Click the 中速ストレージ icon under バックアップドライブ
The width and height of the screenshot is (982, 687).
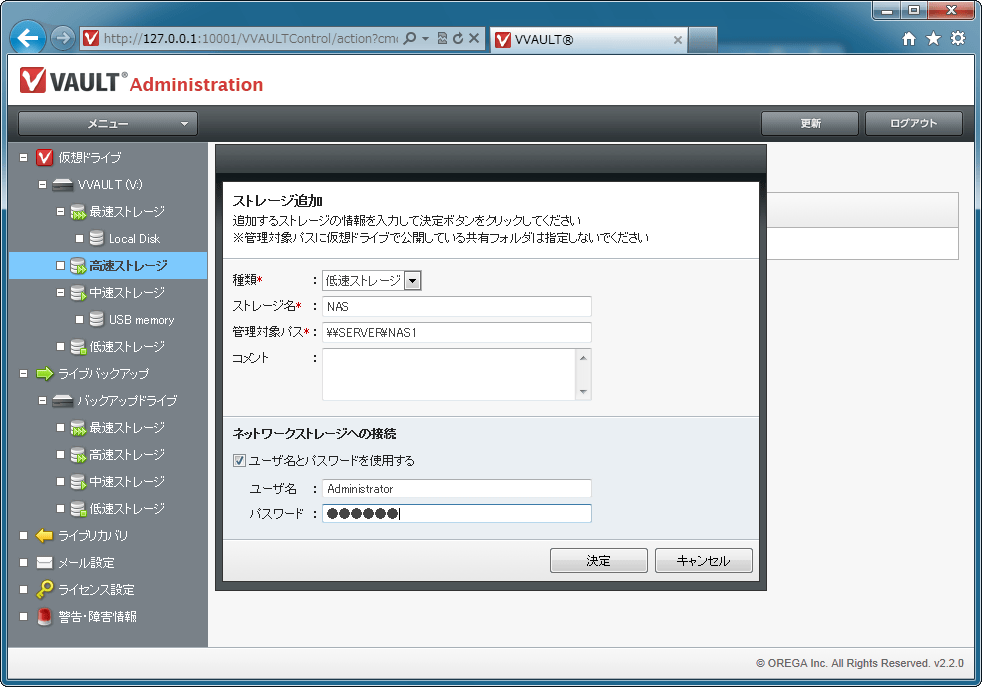[78, 482]
